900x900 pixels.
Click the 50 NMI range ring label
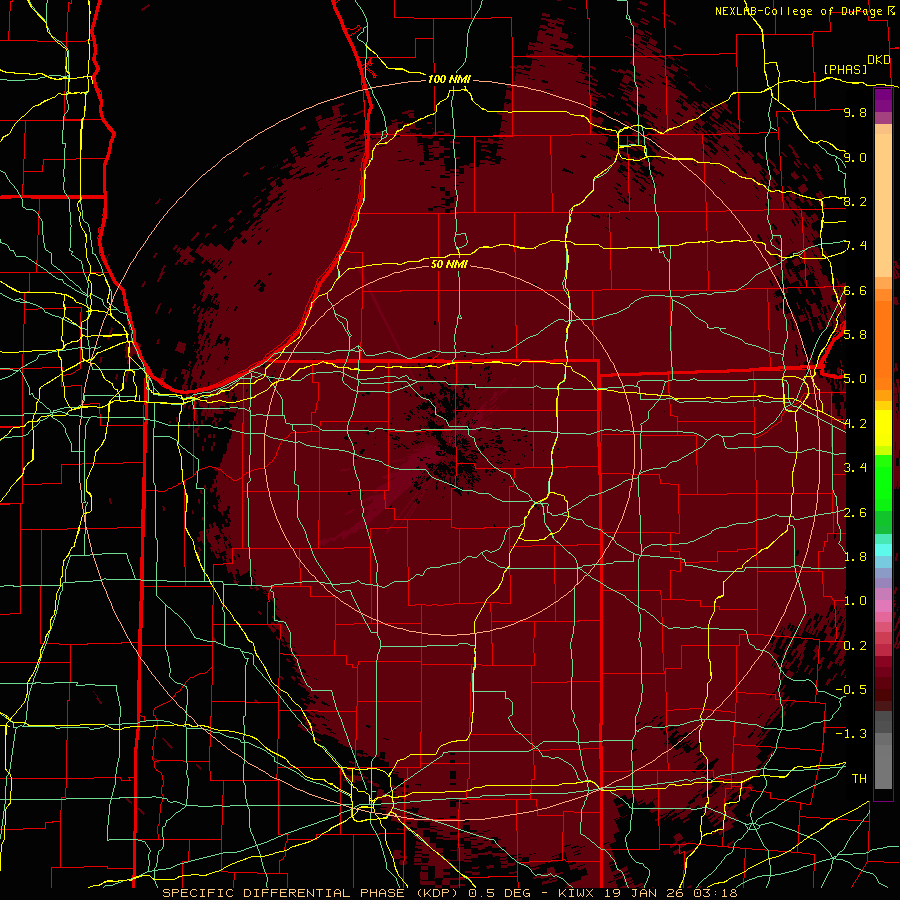pos(449,264)
